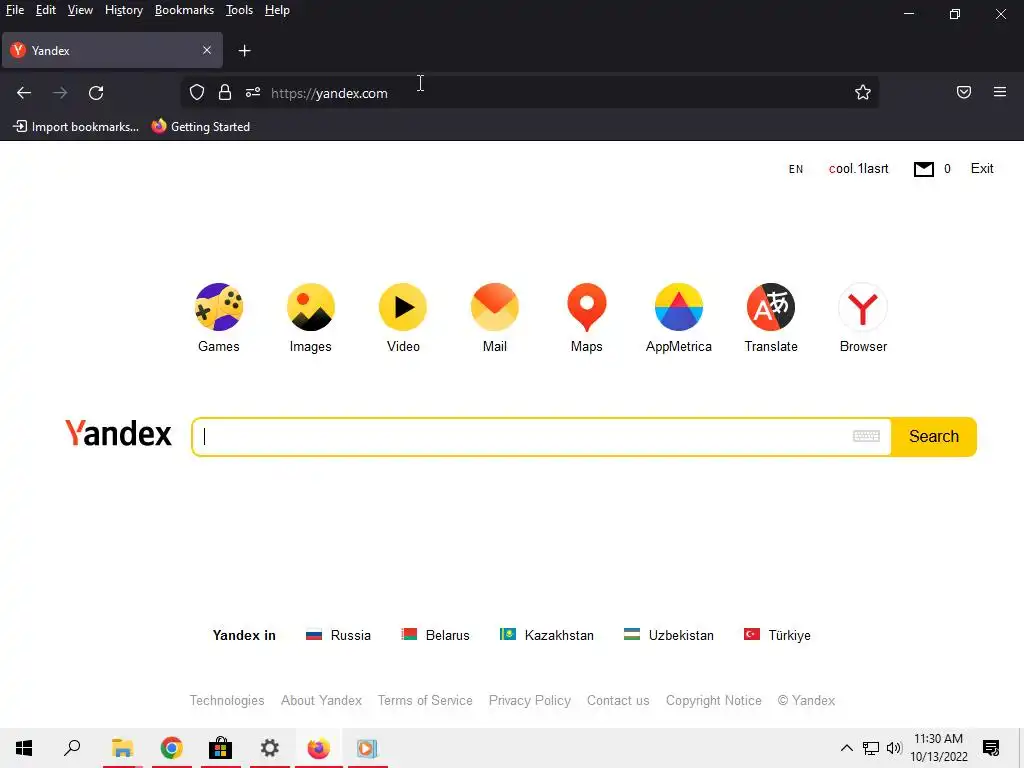Open the Technologies footer link
Viewport: 1024px width, 768px height.
click(x=227, y=701)
